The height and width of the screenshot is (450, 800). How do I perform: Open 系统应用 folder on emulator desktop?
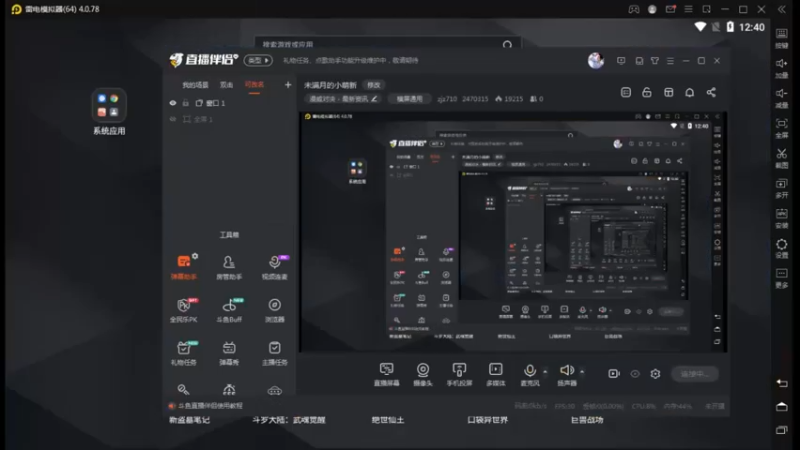pos(109,112)
